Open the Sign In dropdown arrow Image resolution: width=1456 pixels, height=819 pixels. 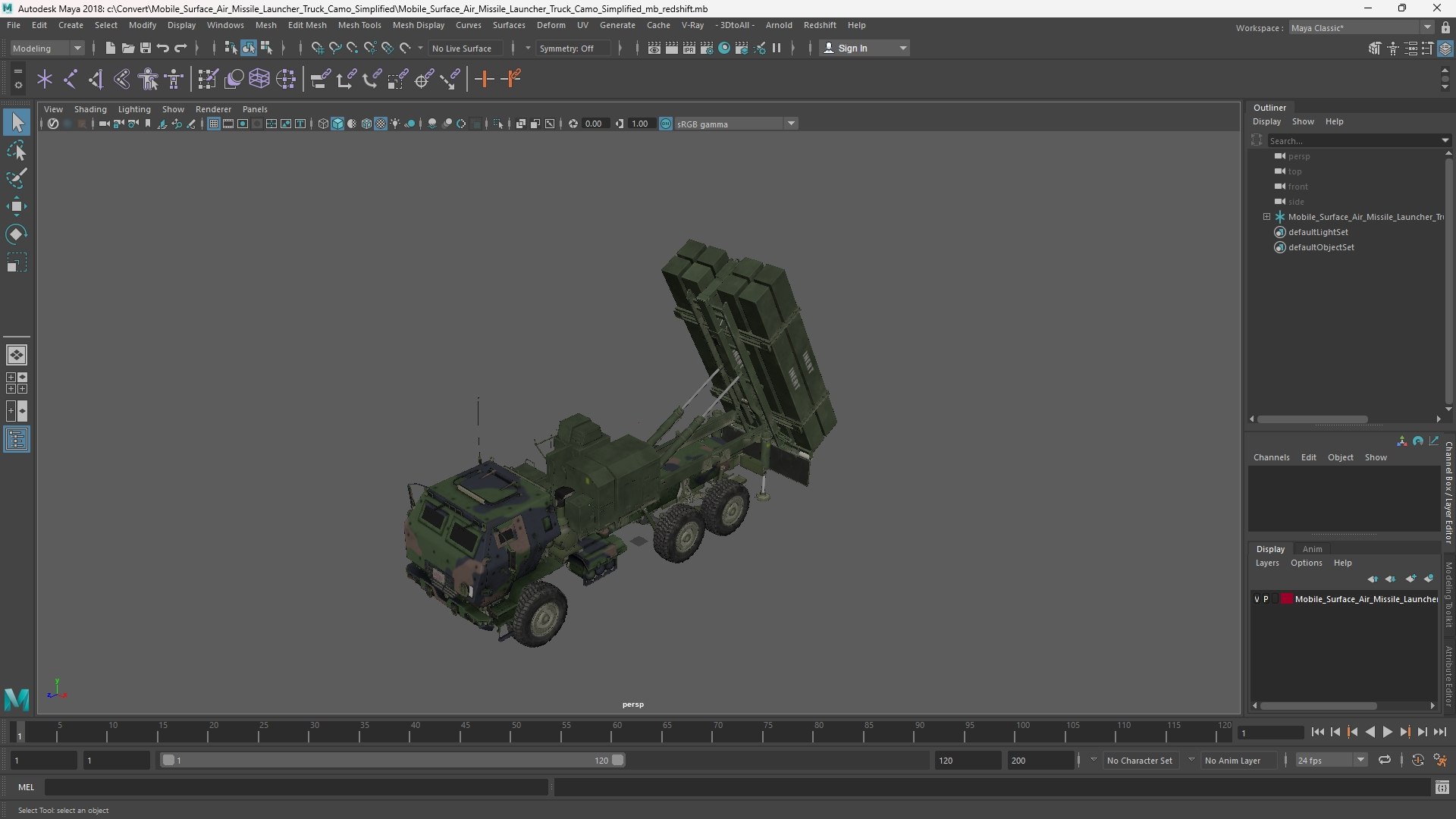click(902, 48)
